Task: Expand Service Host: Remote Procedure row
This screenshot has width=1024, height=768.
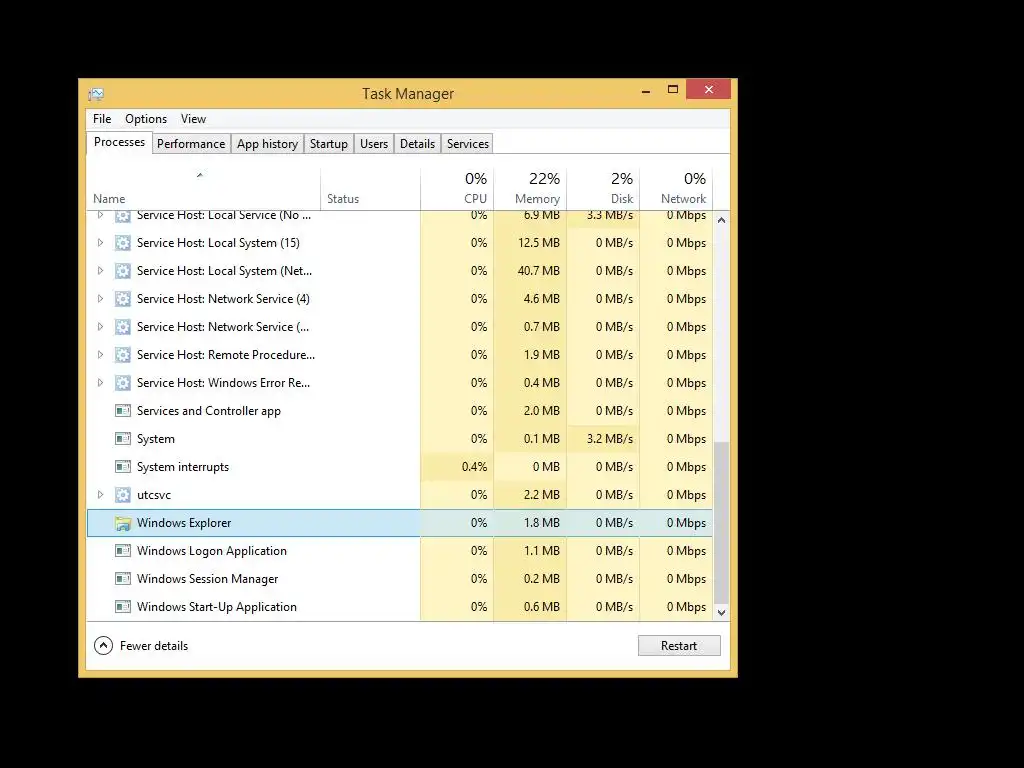Action: coord(100,355)
